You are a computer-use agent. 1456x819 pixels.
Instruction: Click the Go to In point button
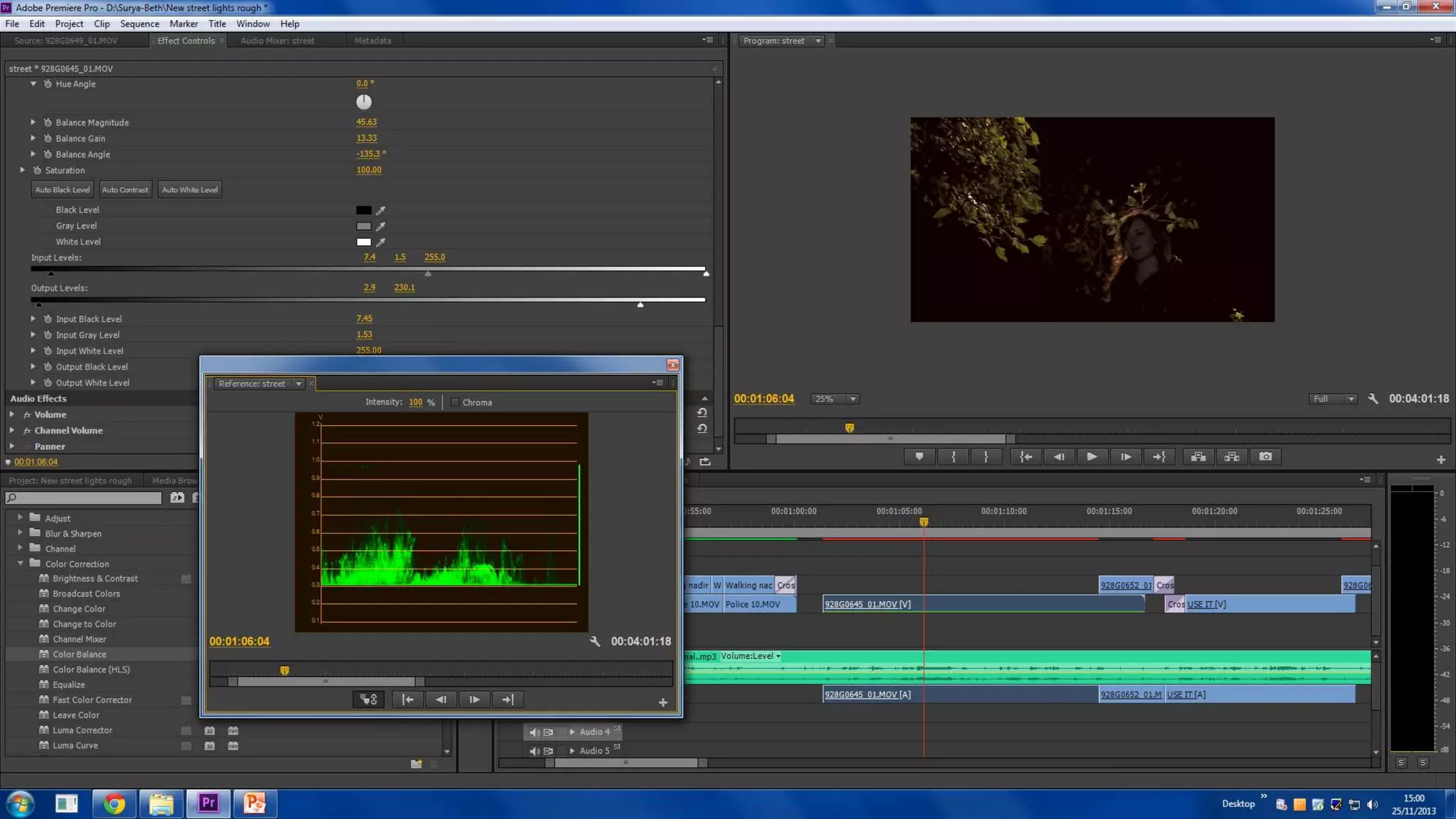point(1025,457)
